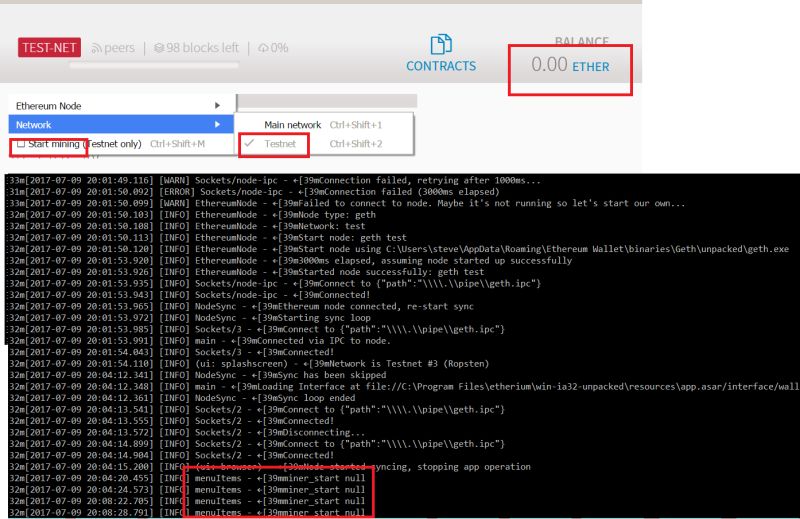Click the cloud download progress icon
Screen dimensions: 800x519
pos(263,48)
